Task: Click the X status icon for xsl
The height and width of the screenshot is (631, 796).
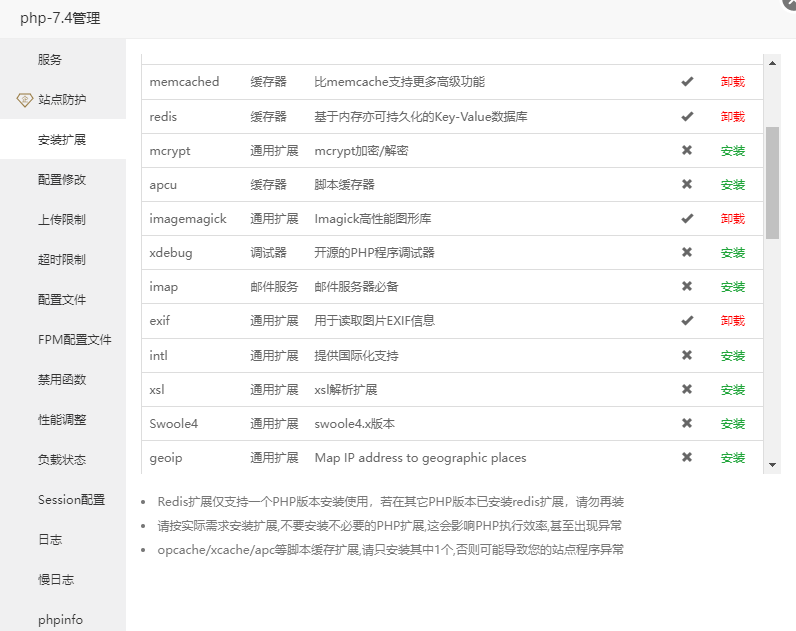Action: coord(687,389)
